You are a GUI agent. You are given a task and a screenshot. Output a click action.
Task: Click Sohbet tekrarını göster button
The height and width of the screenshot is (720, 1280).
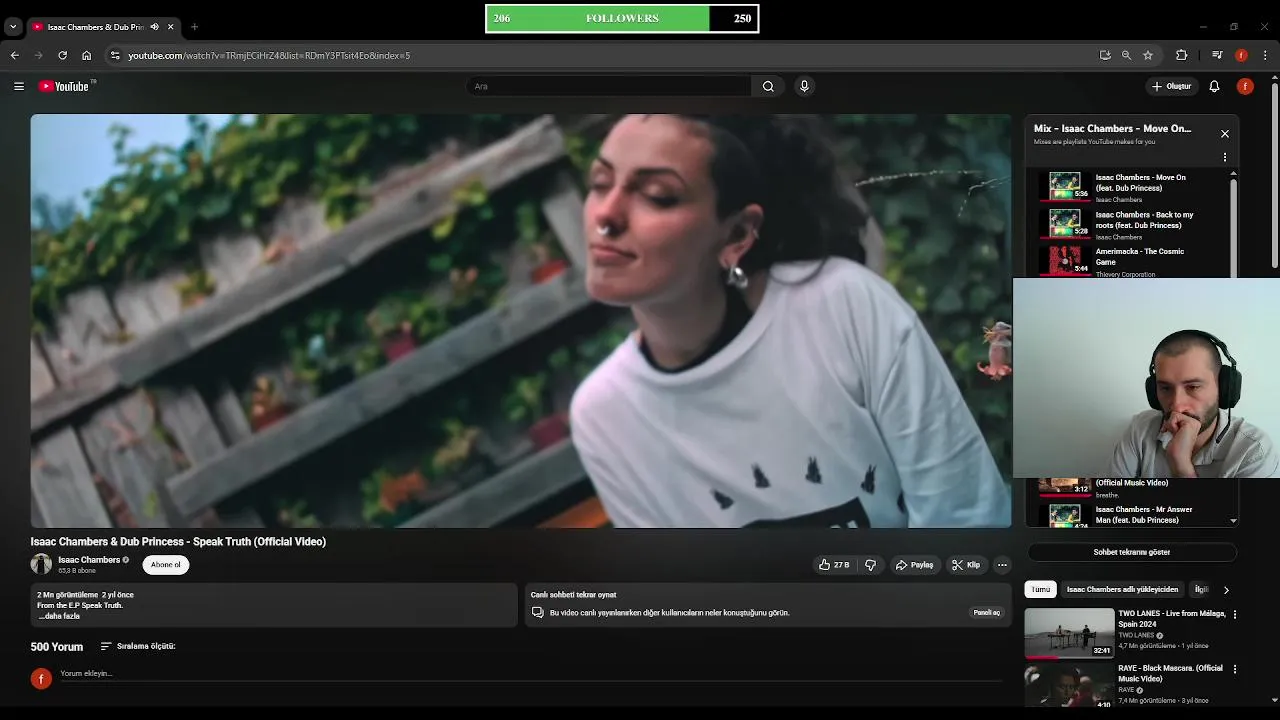tap(1132, 552)
